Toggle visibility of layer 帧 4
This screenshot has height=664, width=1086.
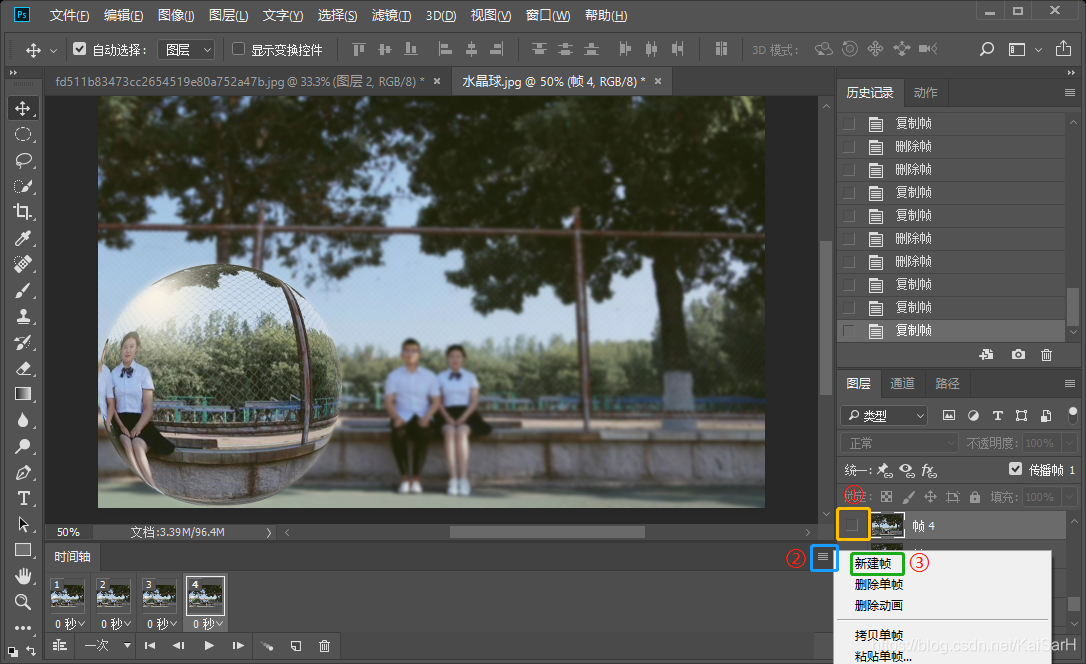tap(853, 525)
